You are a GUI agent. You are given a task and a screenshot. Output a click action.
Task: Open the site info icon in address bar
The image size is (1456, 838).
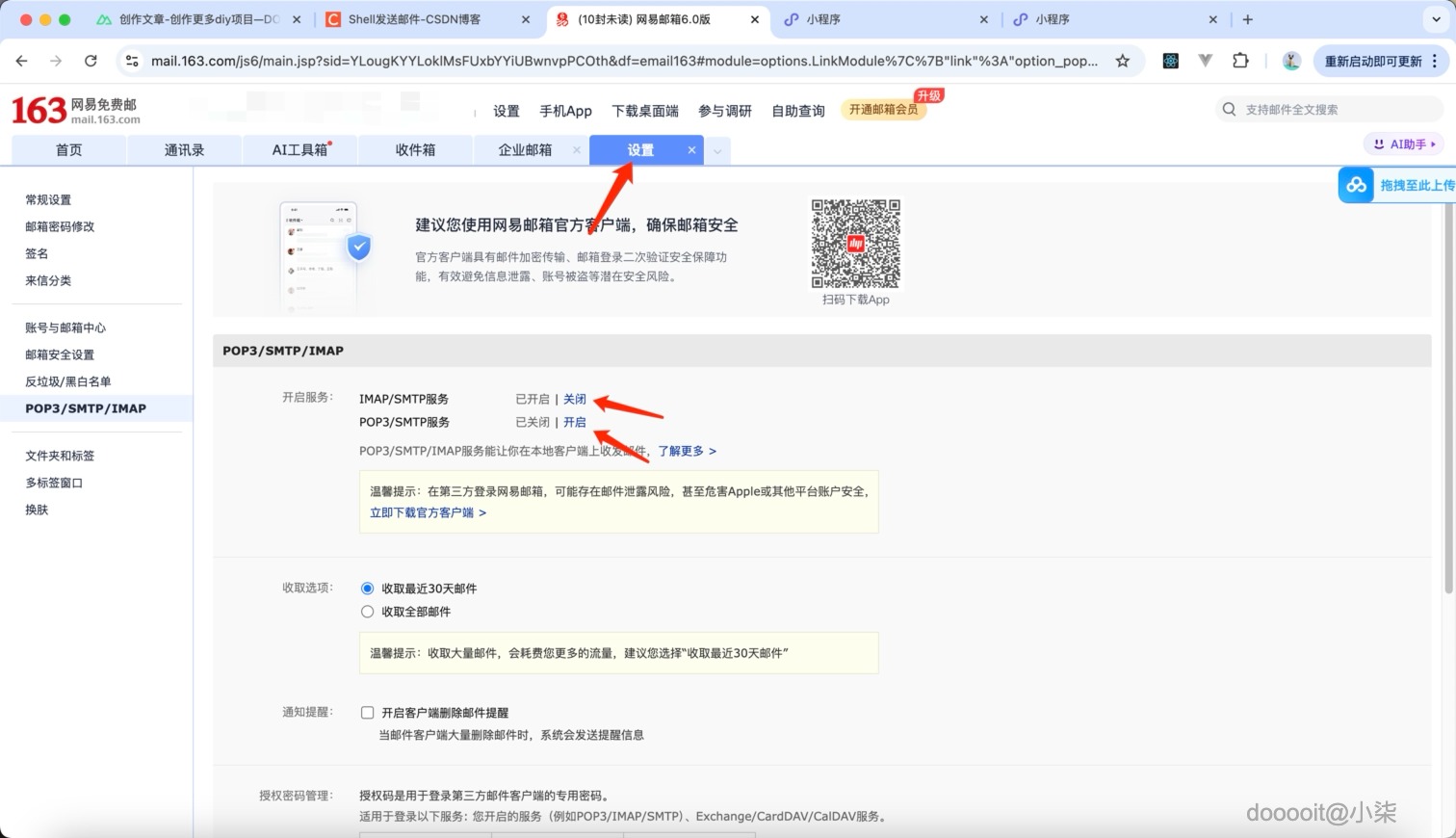131,60
